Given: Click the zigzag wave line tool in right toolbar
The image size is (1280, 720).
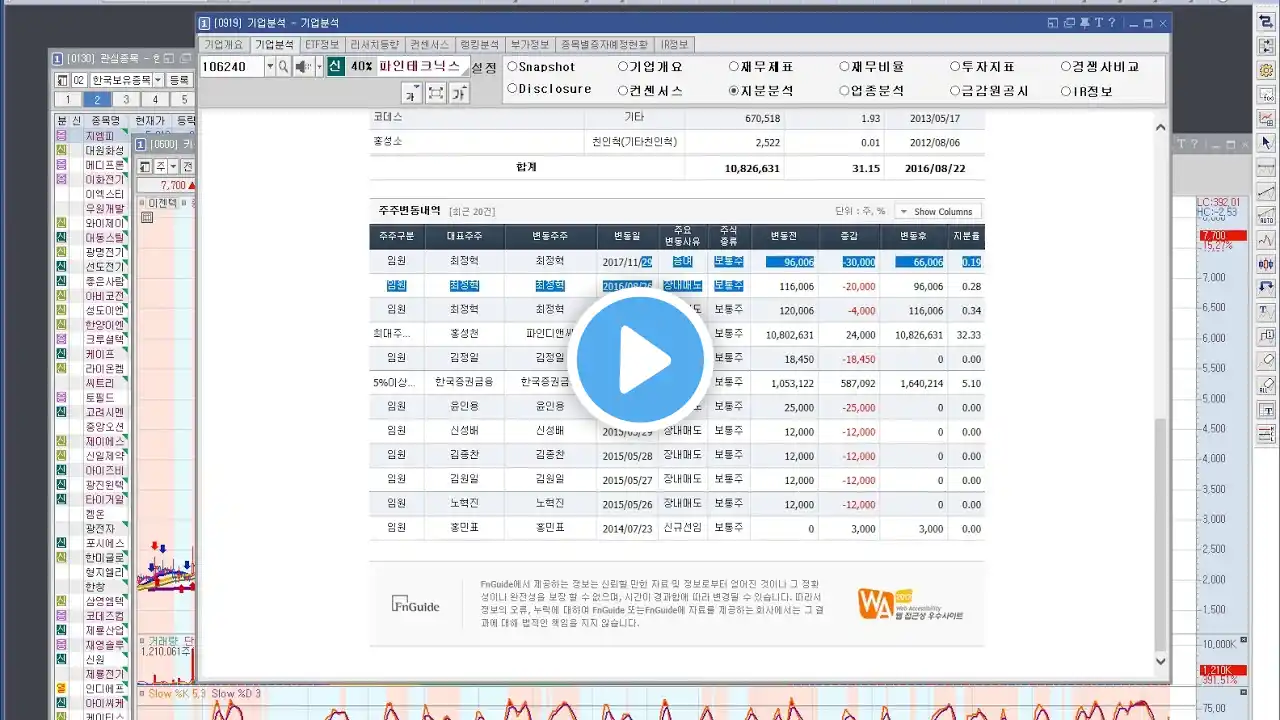Looking at the screenshot, I should [1266, 240].
